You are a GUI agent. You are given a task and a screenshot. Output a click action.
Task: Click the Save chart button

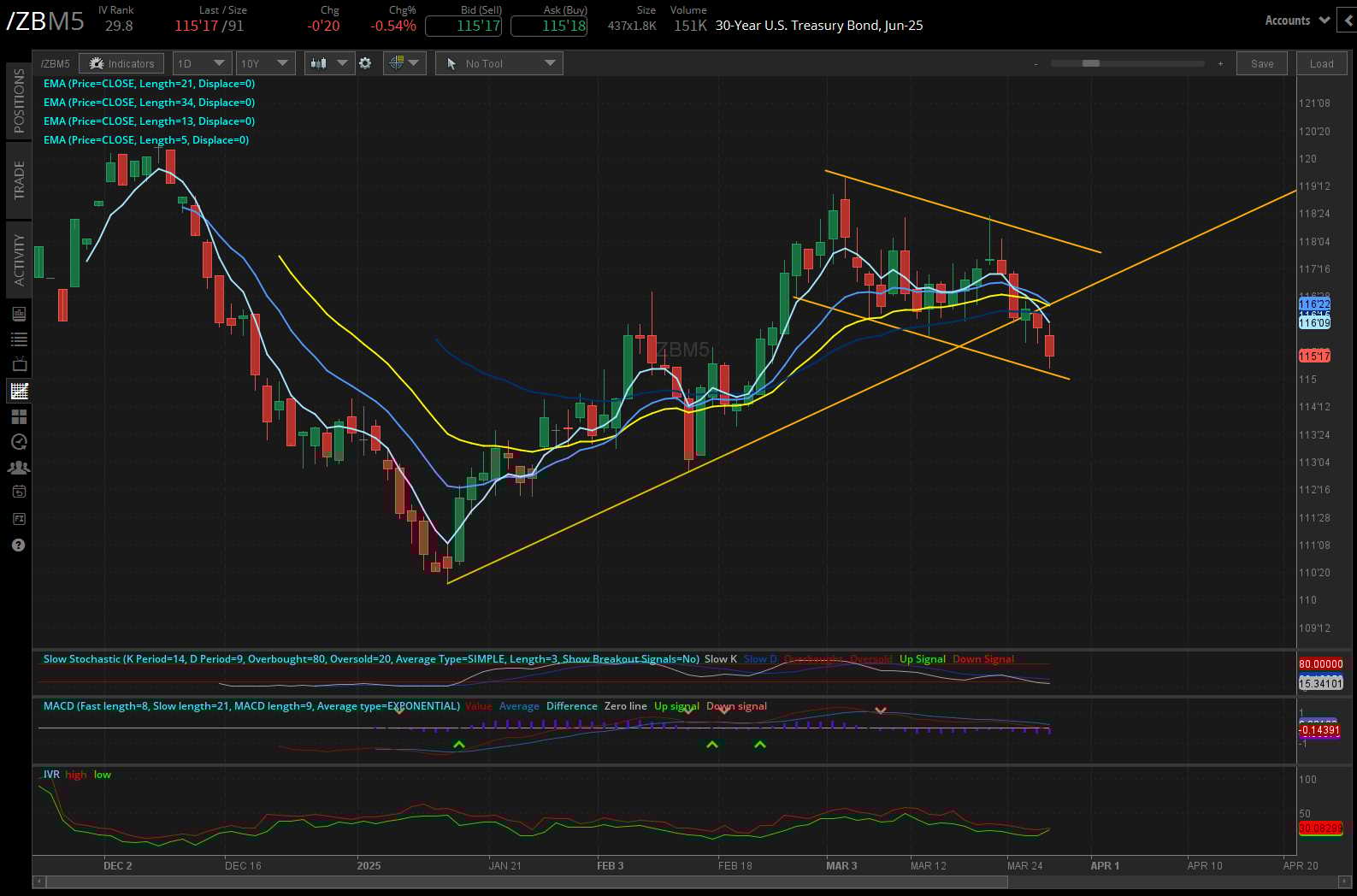tap(1261, 63)
